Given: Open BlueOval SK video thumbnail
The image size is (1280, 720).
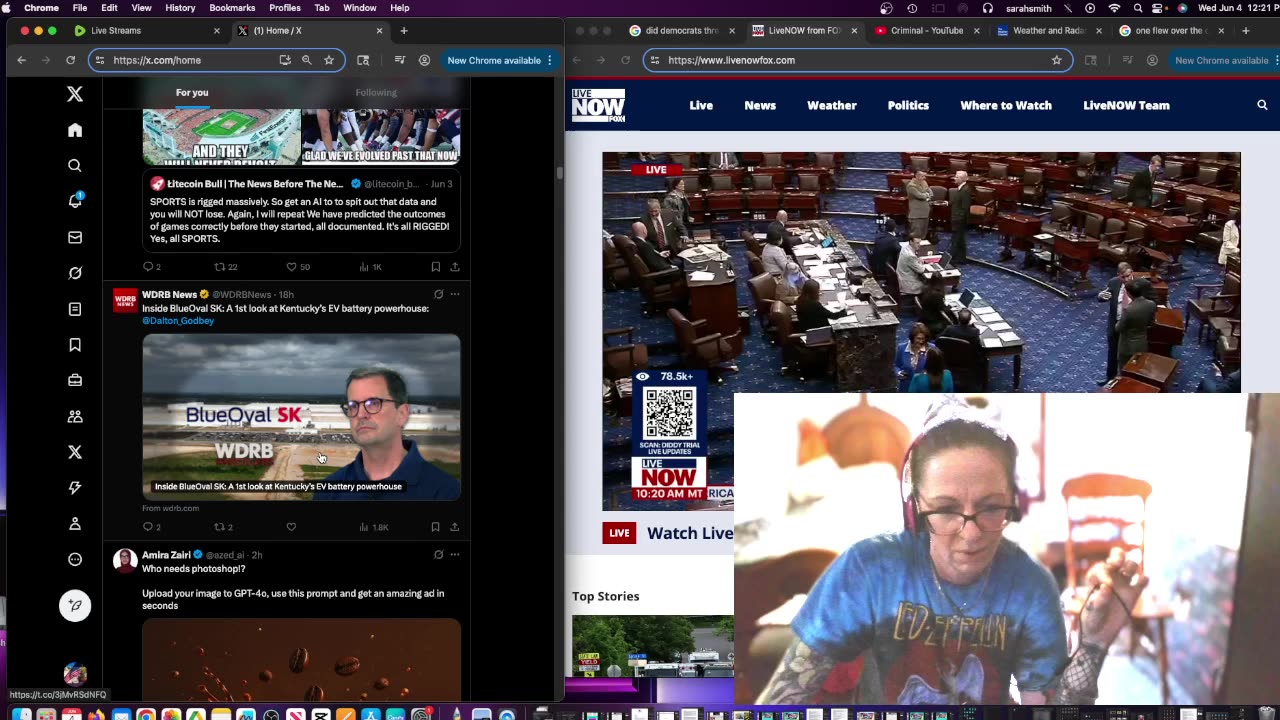Looking at the screenshot, I should [x=301, y=417].
